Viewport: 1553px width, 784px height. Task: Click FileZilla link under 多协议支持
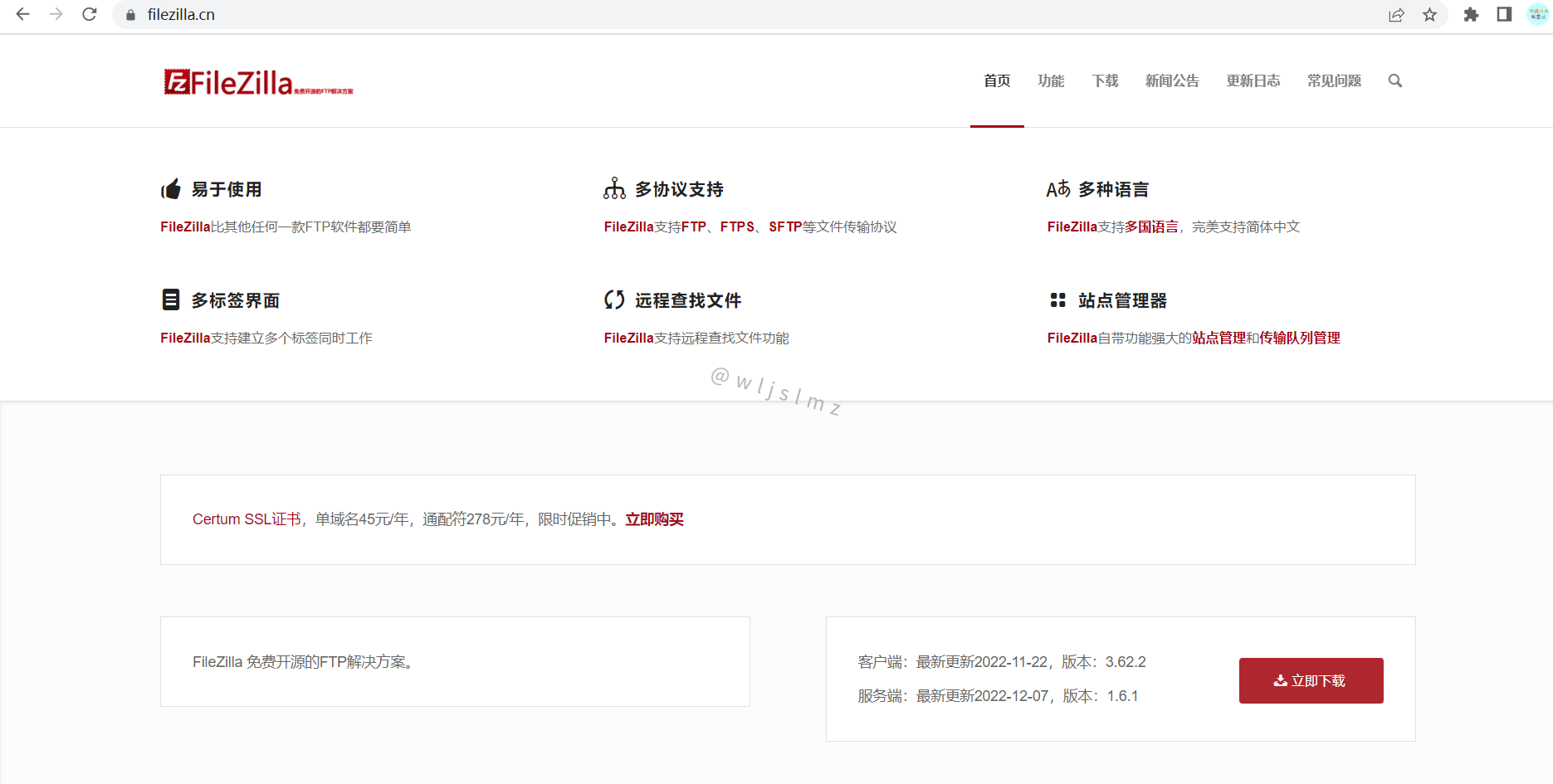pos(629,226)
